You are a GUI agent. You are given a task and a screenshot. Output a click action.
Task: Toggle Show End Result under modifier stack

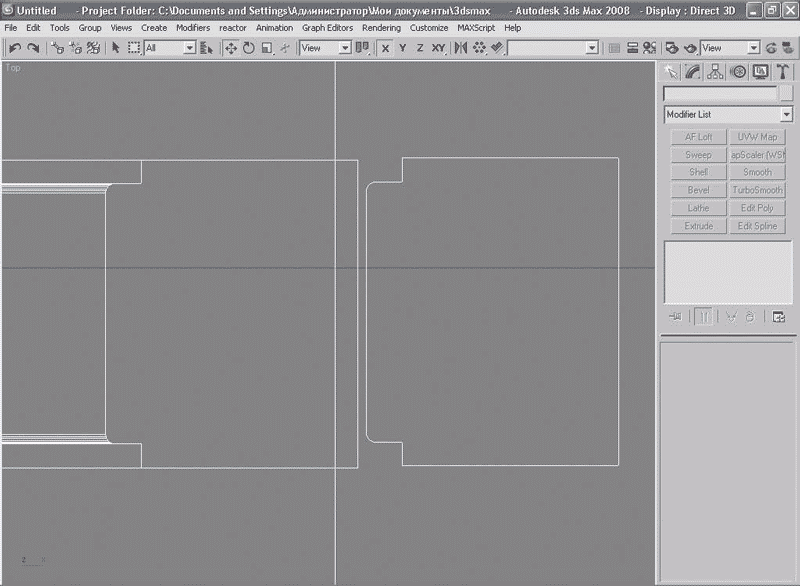click(704, 317)
